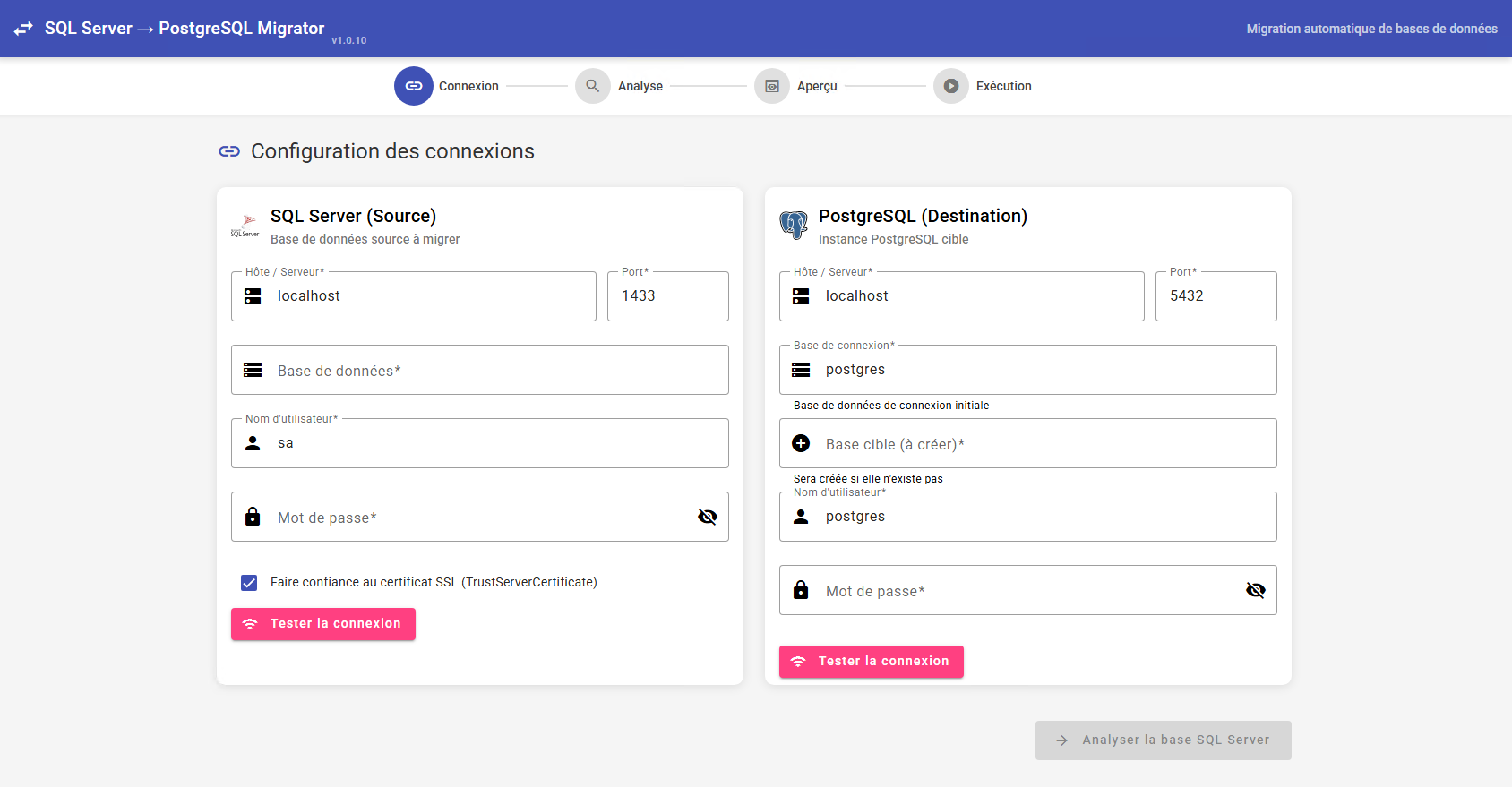
Task: Focus PostgreSQL username field with postgres
Action: pyautogui.click(x=1028, y=517)
